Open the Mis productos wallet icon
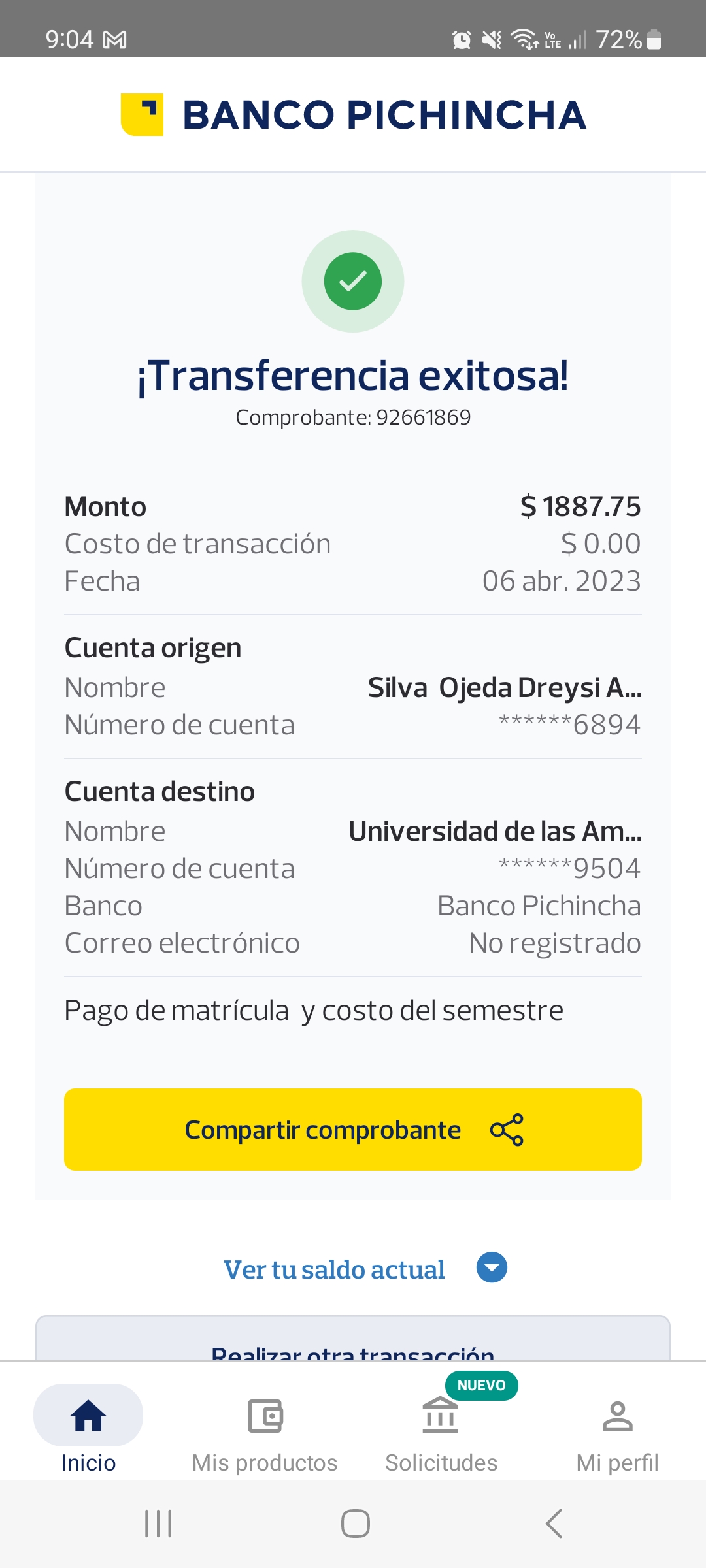This screenshot has height=1568, width=706. 265,1416
